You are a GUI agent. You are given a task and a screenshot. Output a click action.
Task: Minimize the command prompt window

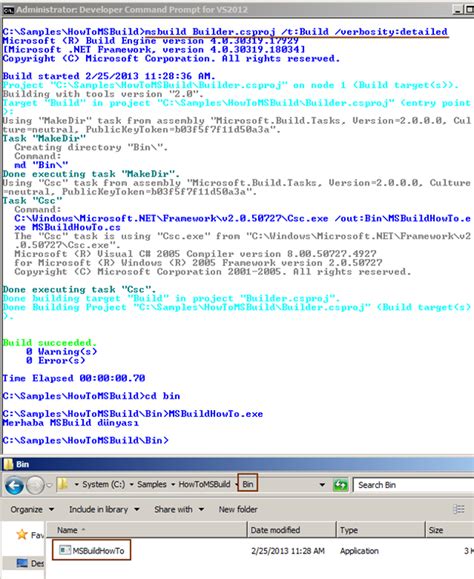click(x=458, y=10)
